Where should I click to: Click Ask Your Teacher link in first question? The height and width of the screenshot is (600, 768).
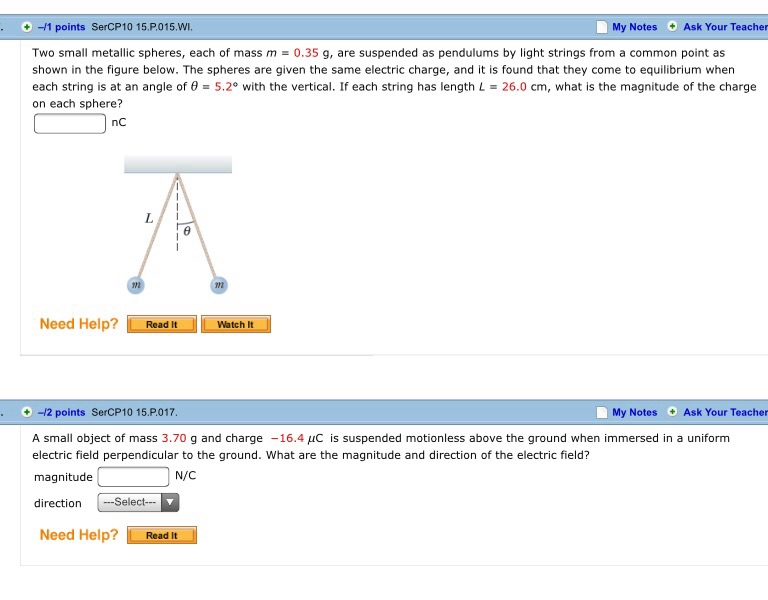click(725, 27)
